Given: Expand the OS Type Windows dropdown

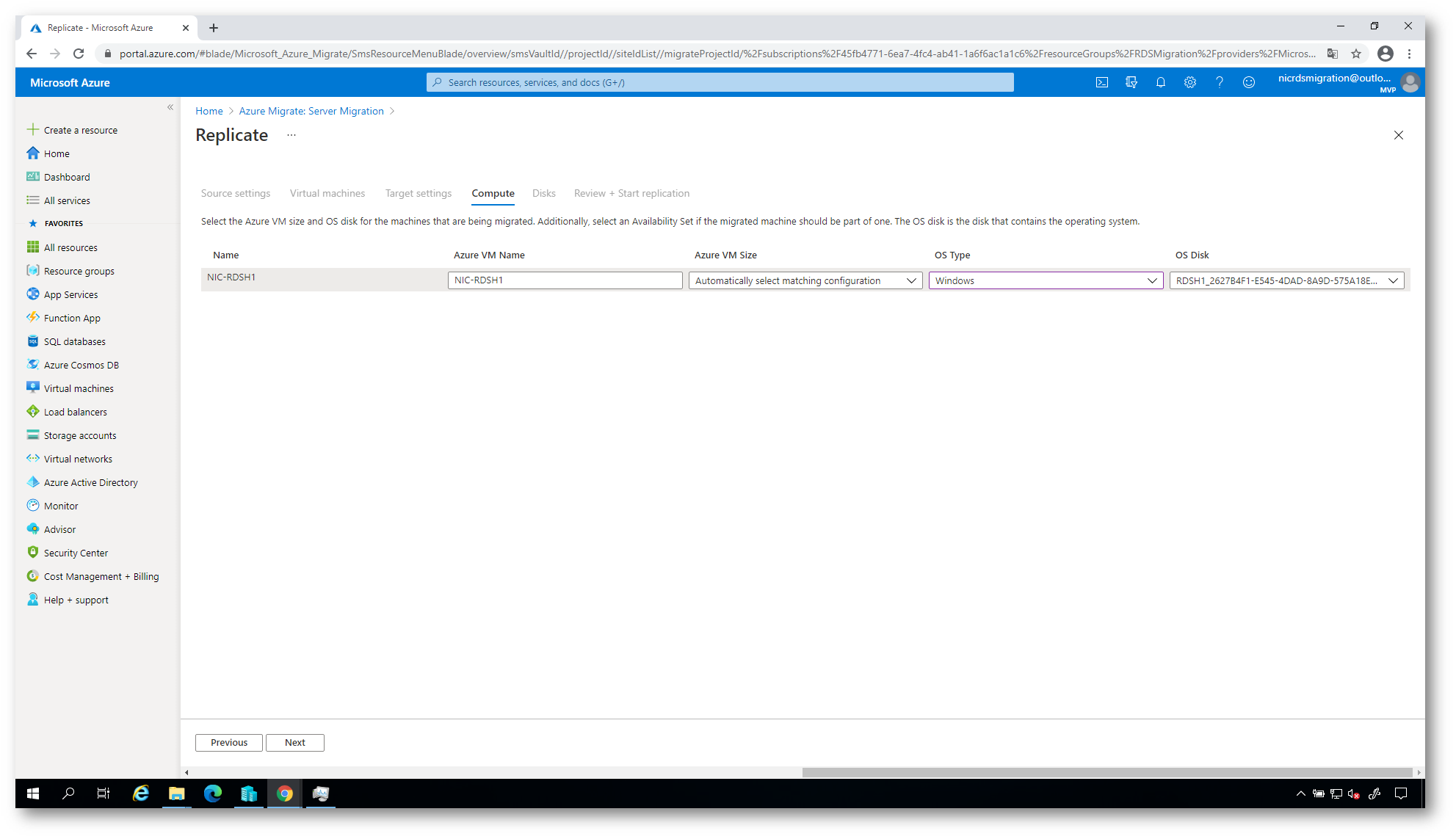Looking at the screenshot, I should (x=1046, y=280).
